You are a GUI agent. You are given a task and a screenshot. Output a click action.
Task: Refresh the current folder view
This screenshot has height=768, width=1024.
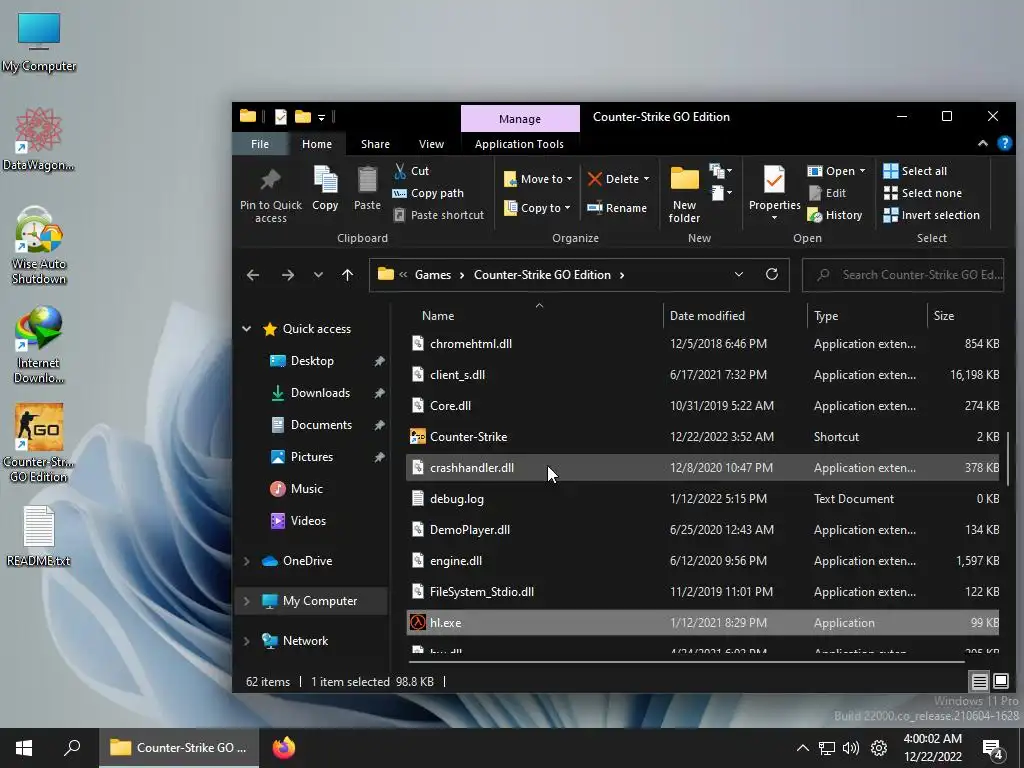(771, 274)
